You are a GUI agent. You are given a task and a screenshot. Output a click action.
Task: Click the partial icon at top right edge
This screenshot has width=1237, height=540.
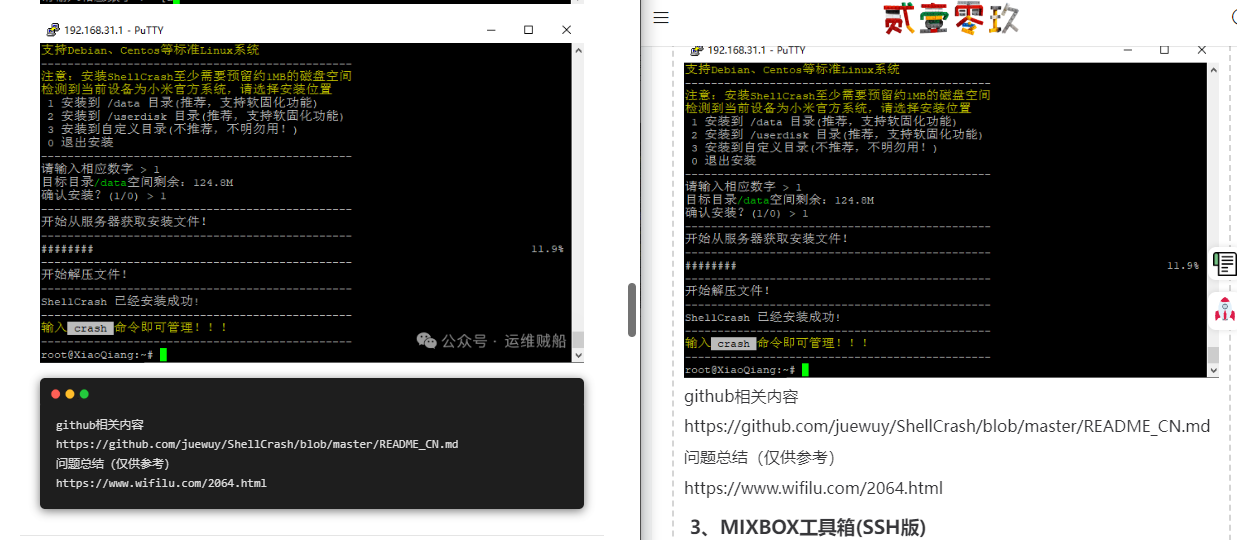click(1232, 18)
